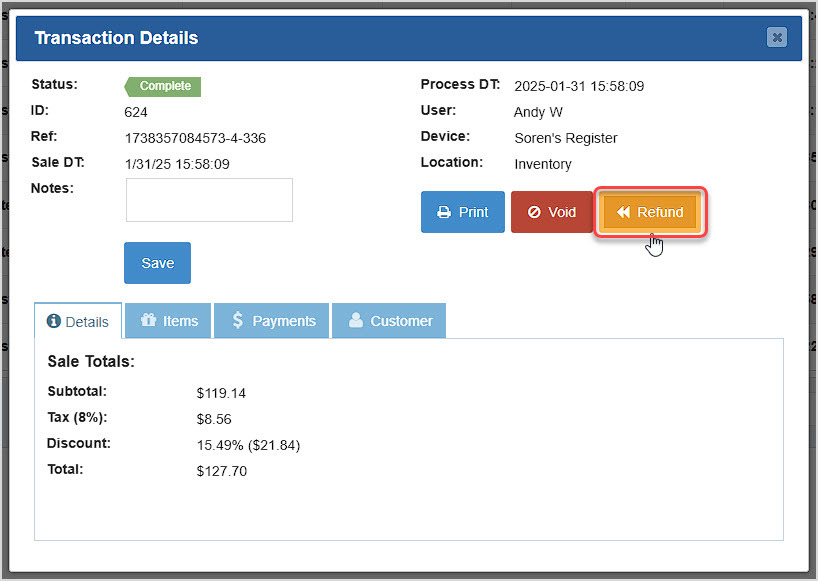
Task: Click the dollar icon on the Payments tab
Action: [238, 320]
